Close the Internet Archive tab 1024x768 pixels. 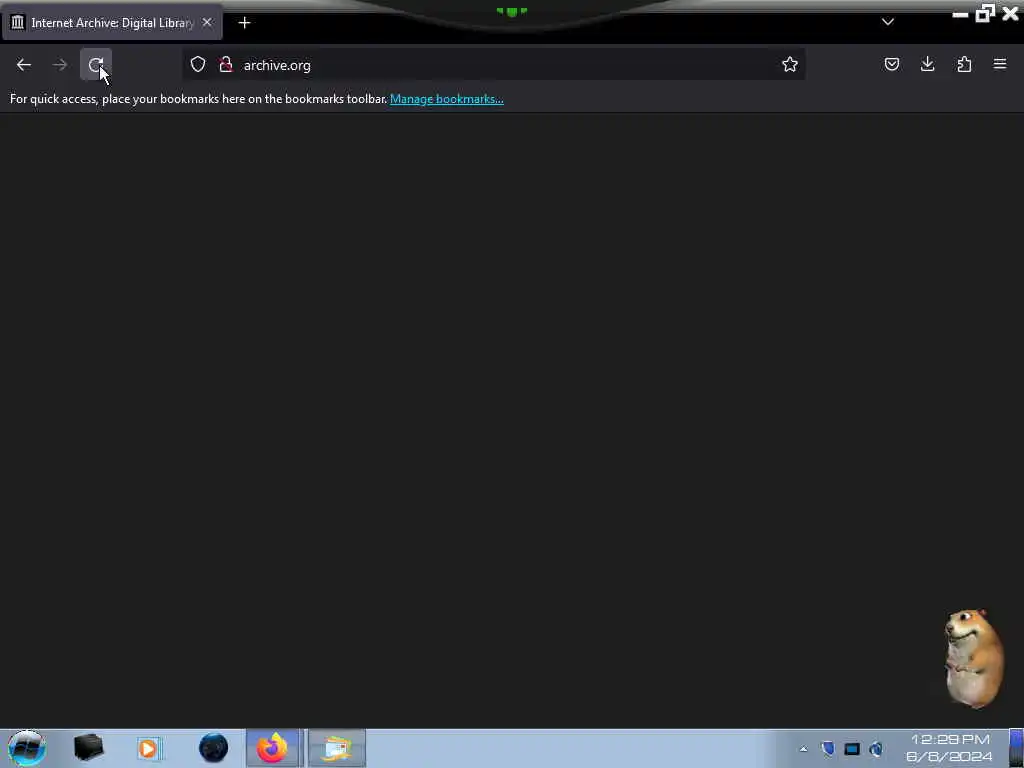207,22
